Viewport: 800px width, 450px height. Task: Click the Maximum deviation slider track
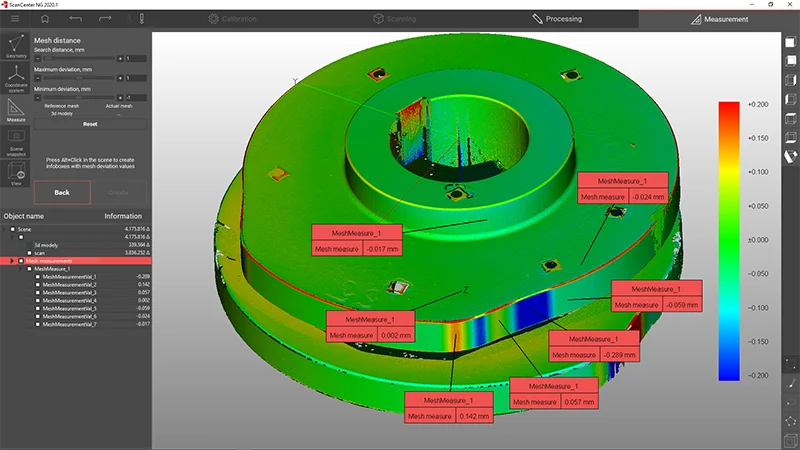[79, 78]
